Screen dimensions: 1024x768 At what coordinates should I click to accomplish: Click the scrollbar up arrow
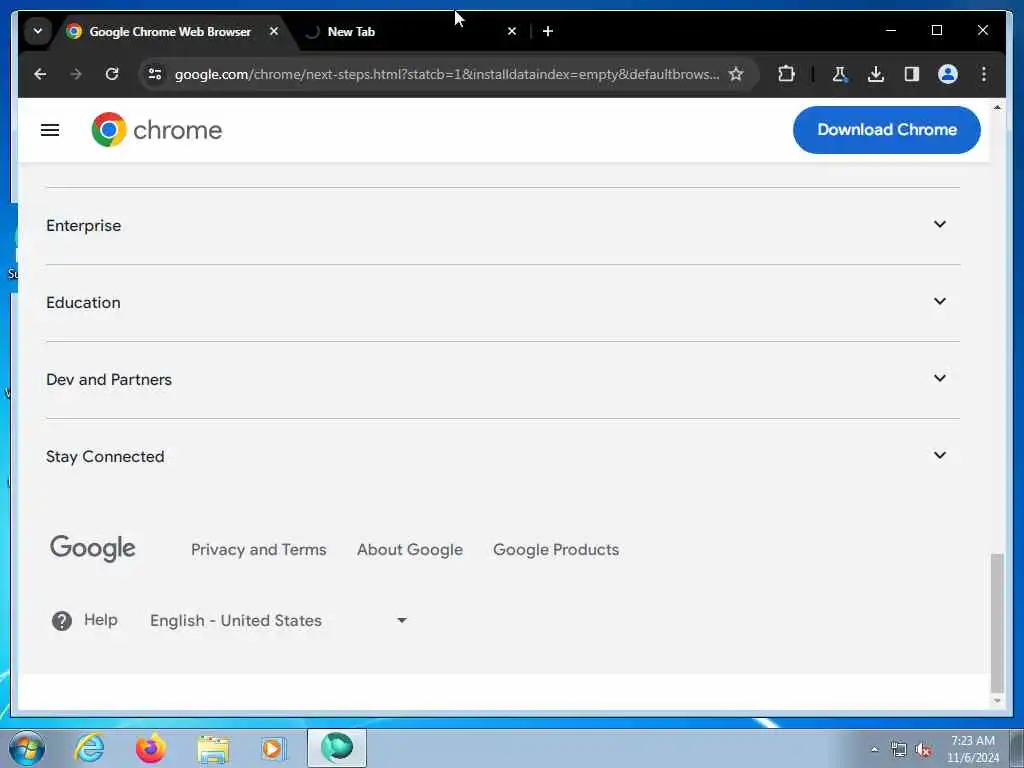coord(997,107)
